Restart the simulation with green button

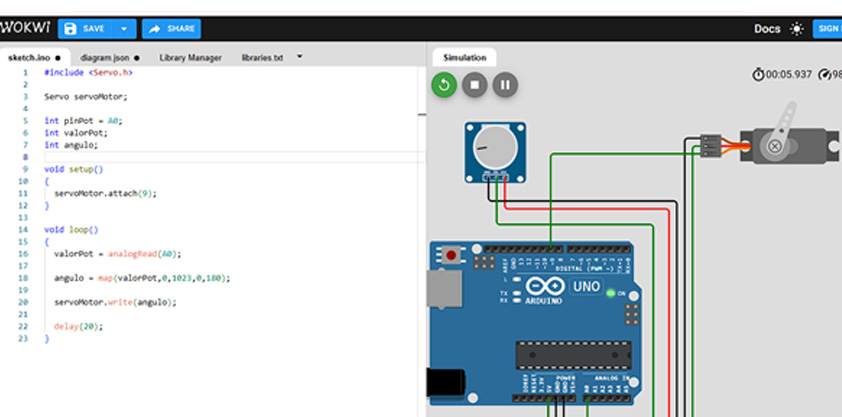(x=444, y=85)
